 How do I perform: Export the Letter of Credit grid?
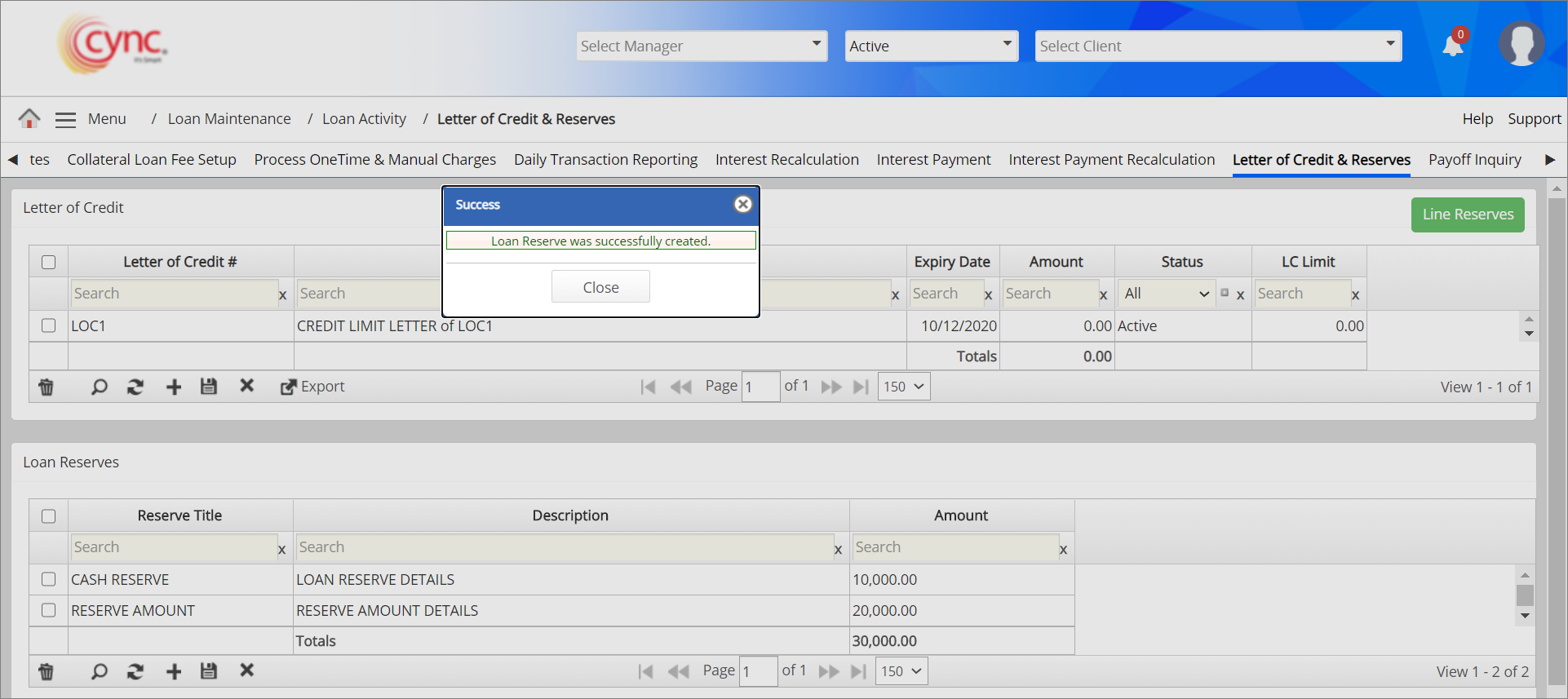312,387
